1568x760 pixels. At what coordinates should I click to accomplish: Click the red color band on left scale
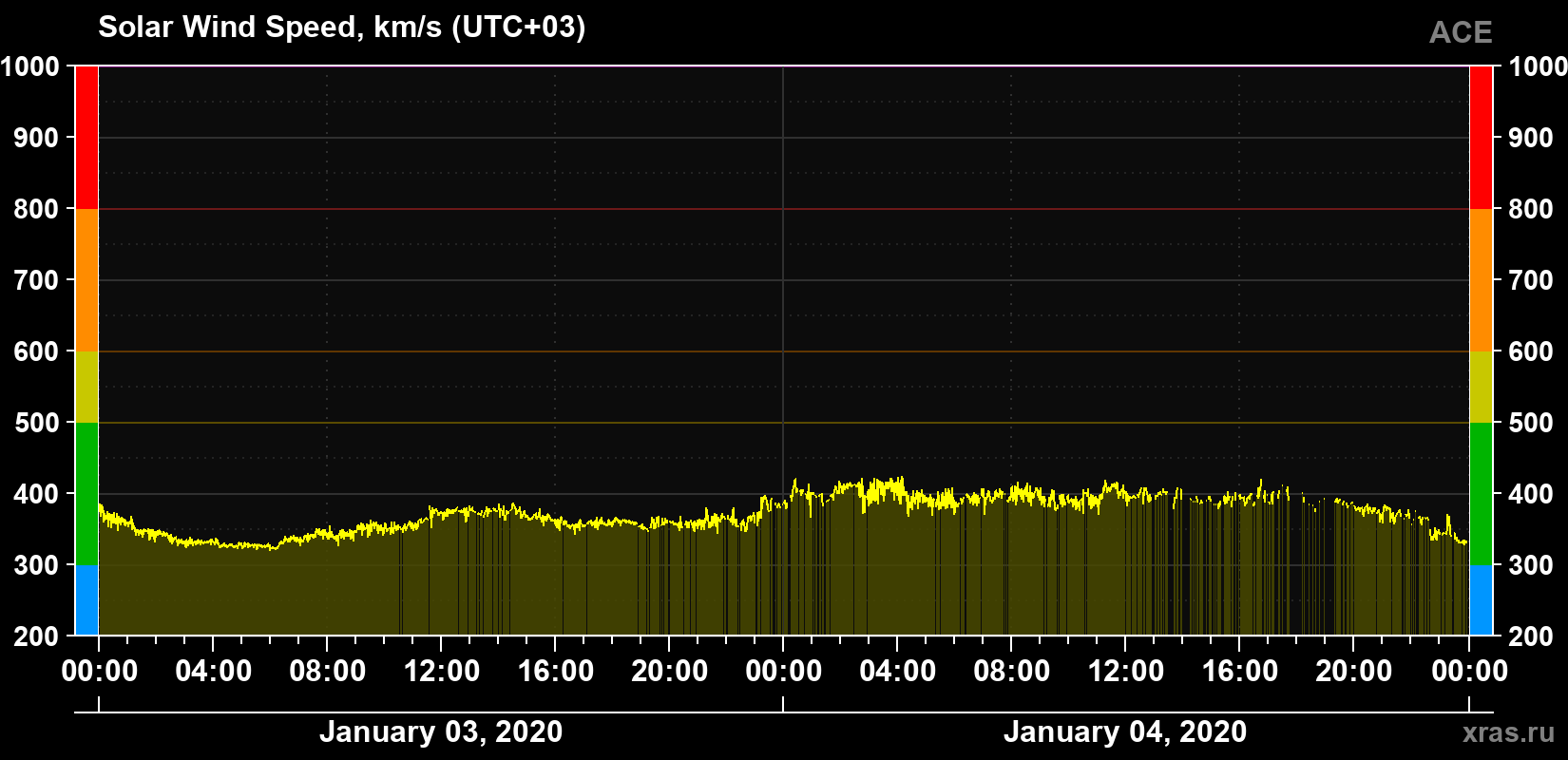tap(86, 138)
